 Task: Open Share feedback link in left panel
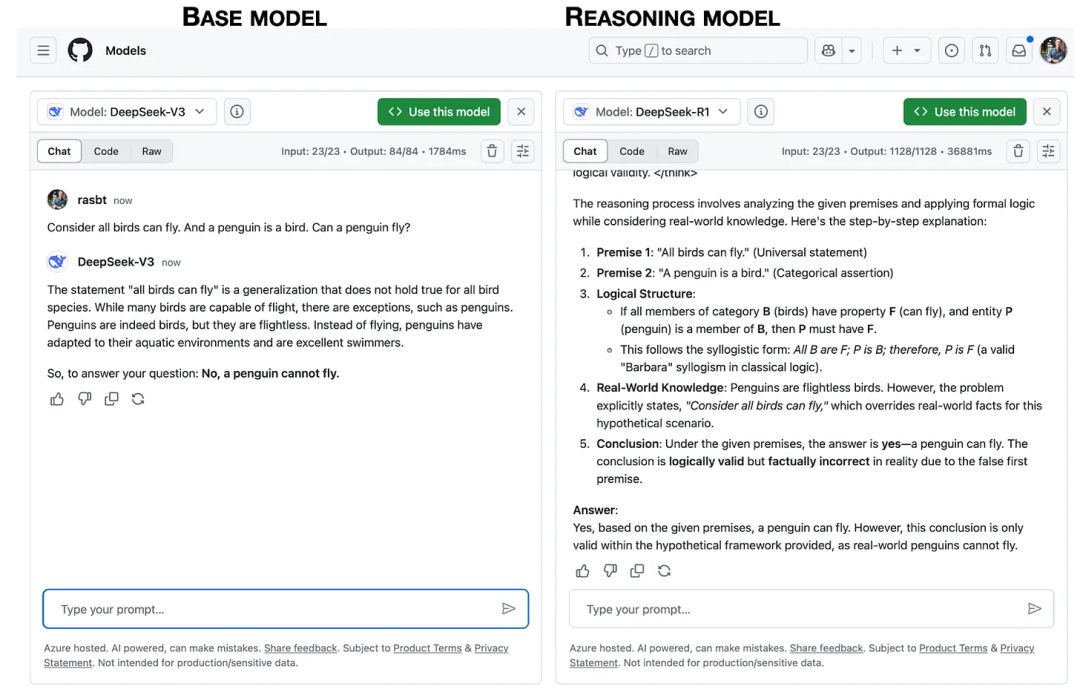[x=300, y=648]
